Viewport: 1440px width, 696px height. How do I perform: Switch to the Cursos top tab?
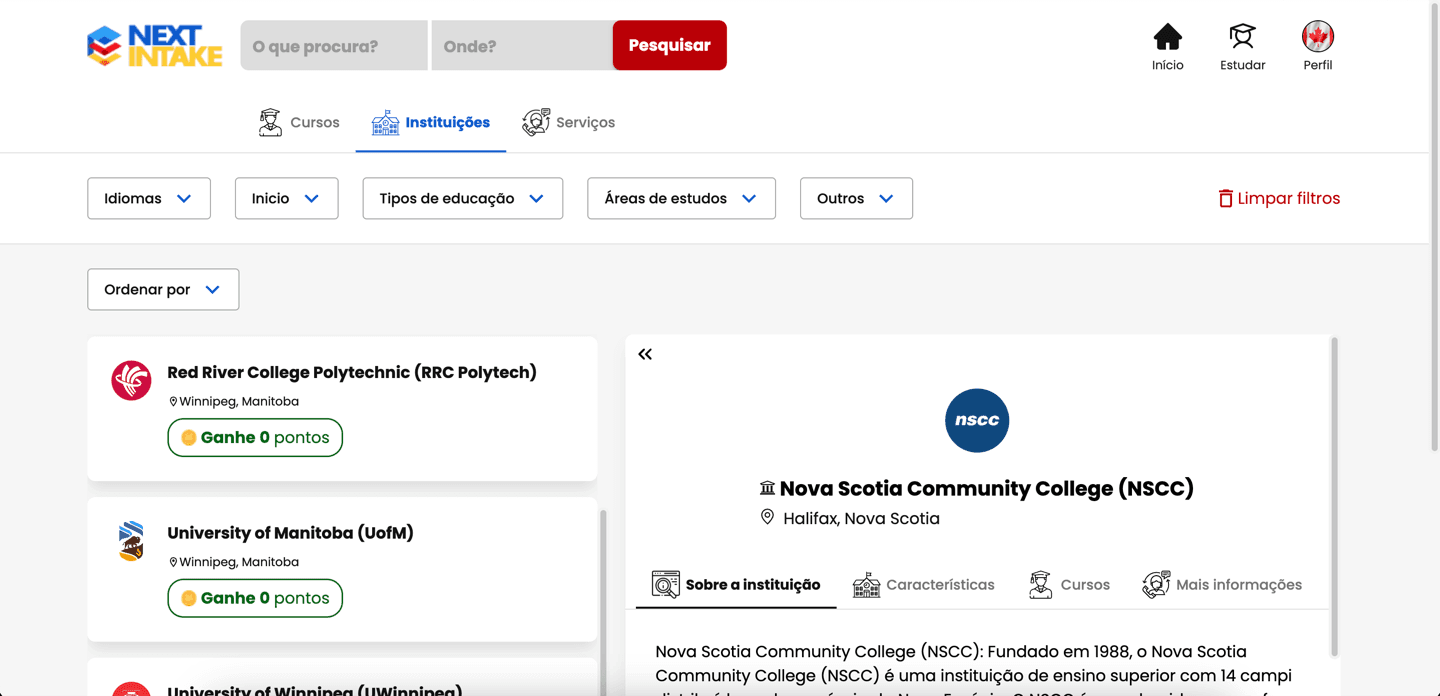click(x=299, y=122)
